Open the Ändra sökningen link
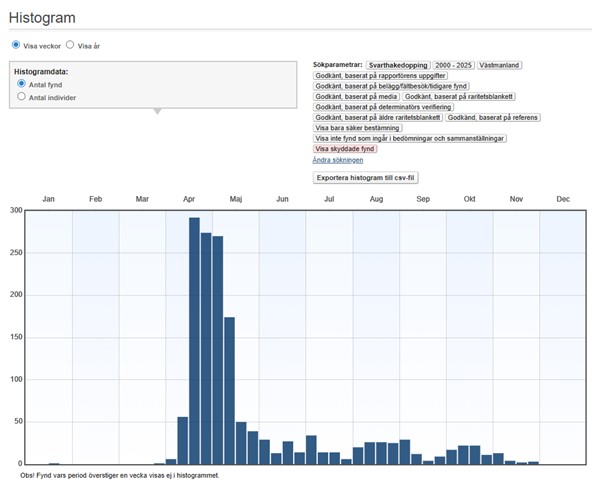The width and height of the screenshot is (601, 487). coord(338,160)
